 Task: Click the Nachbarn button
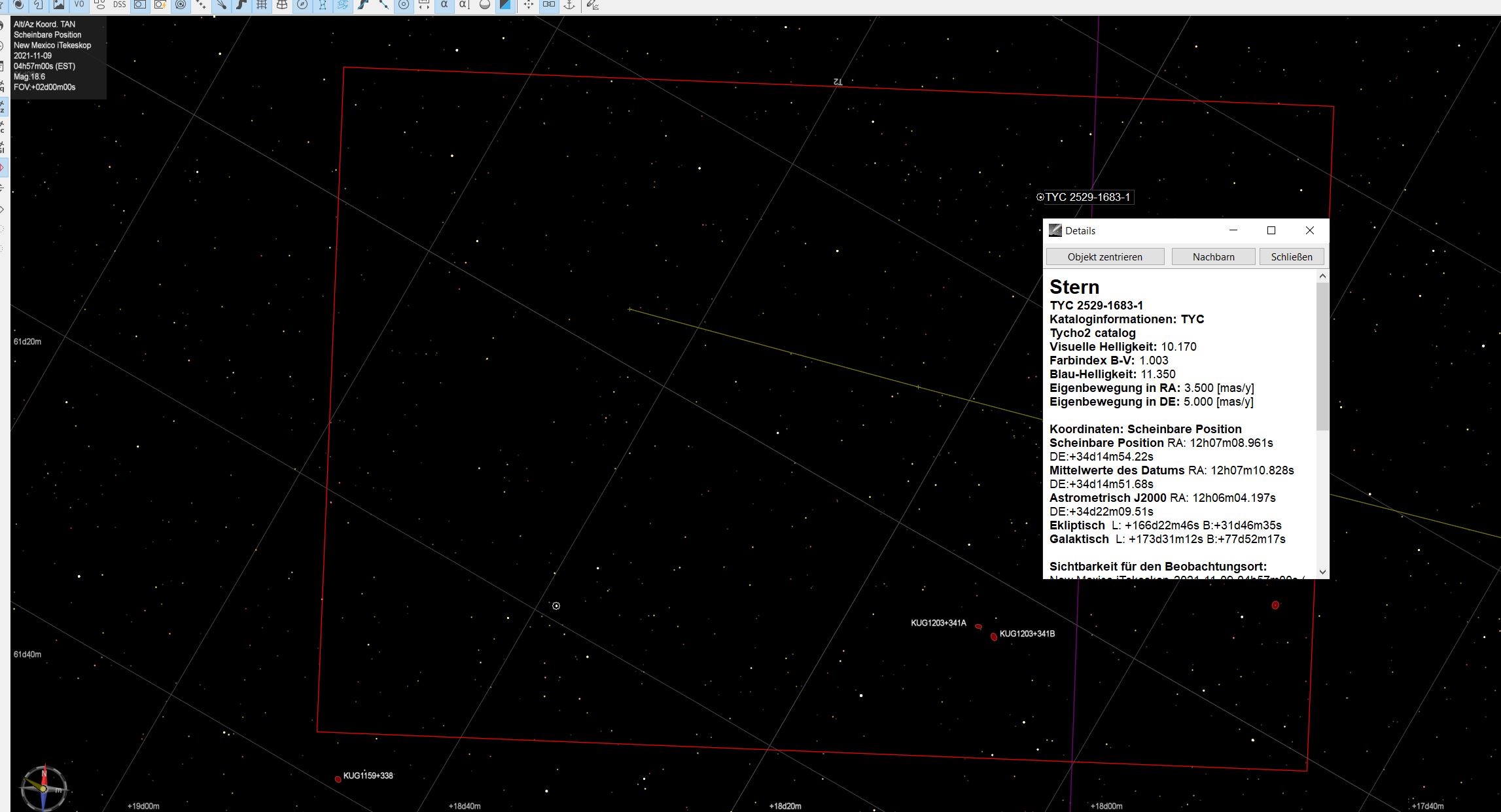1213,256
